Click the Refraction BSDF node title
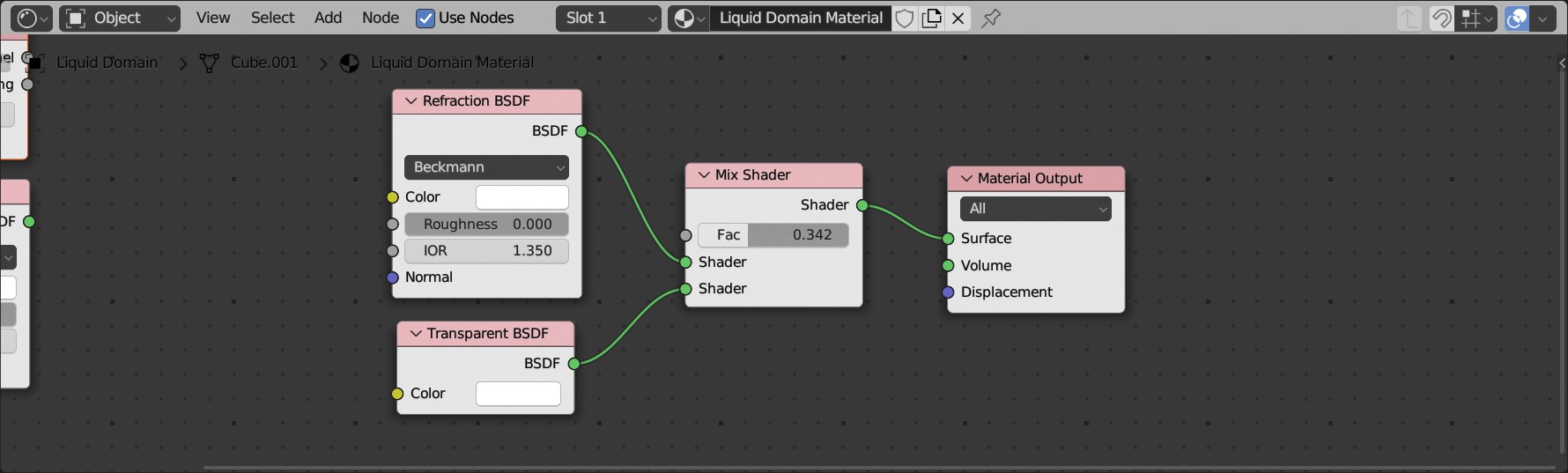Image resolution: width=1568 pixels, height=473 pixels. pos(477,101)
